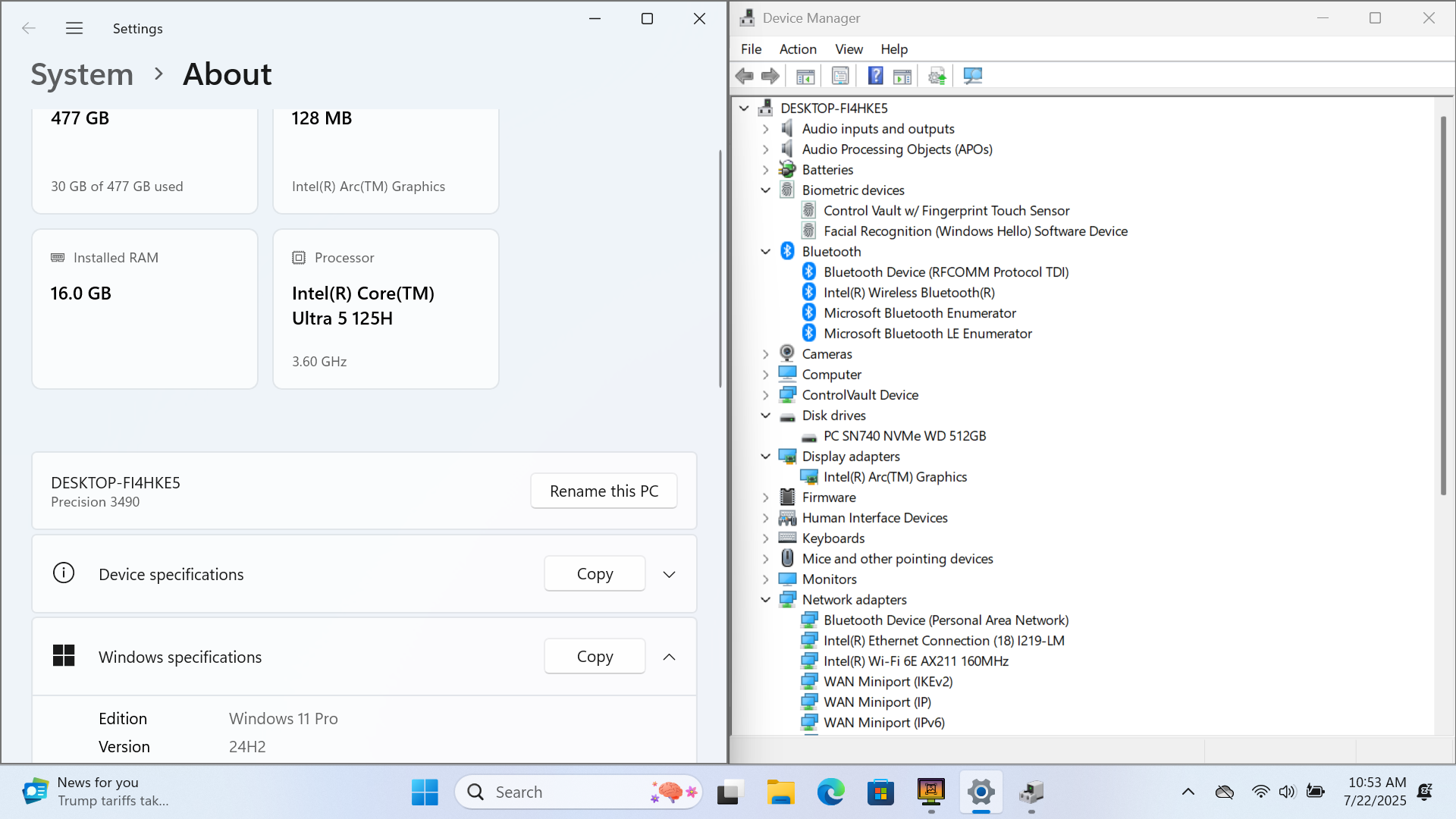Open the Windows Start button
This screenshot has height=819, width=1456.
[425, 792]
